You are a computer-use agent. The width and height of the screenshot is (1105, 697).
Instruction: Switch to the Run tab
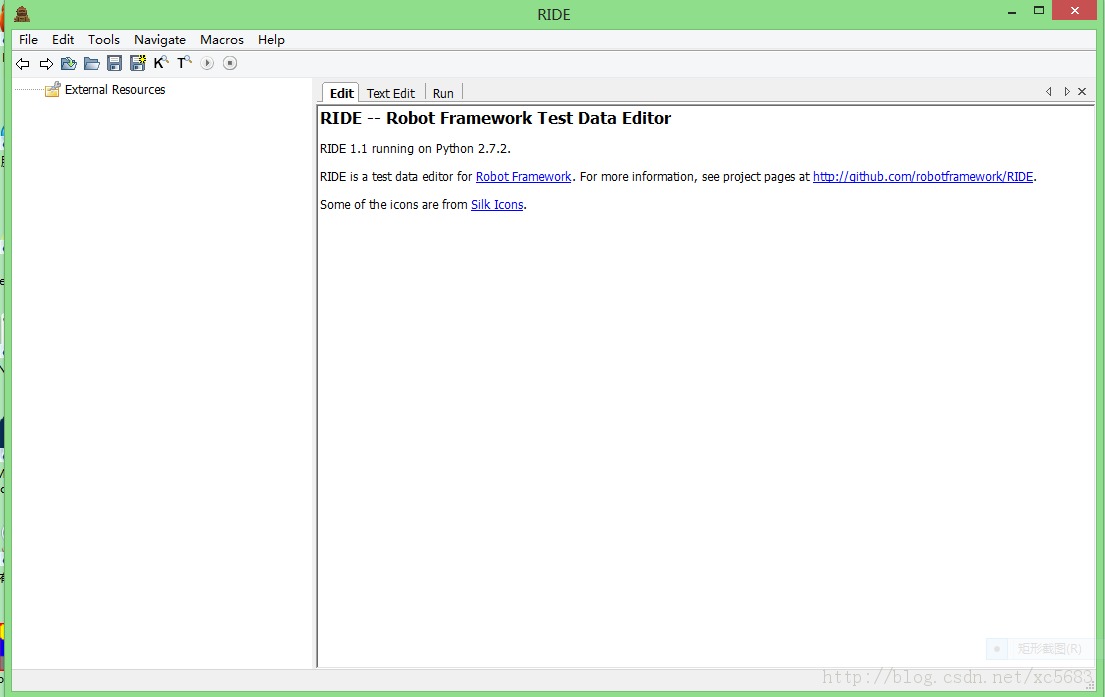[443, 93]
